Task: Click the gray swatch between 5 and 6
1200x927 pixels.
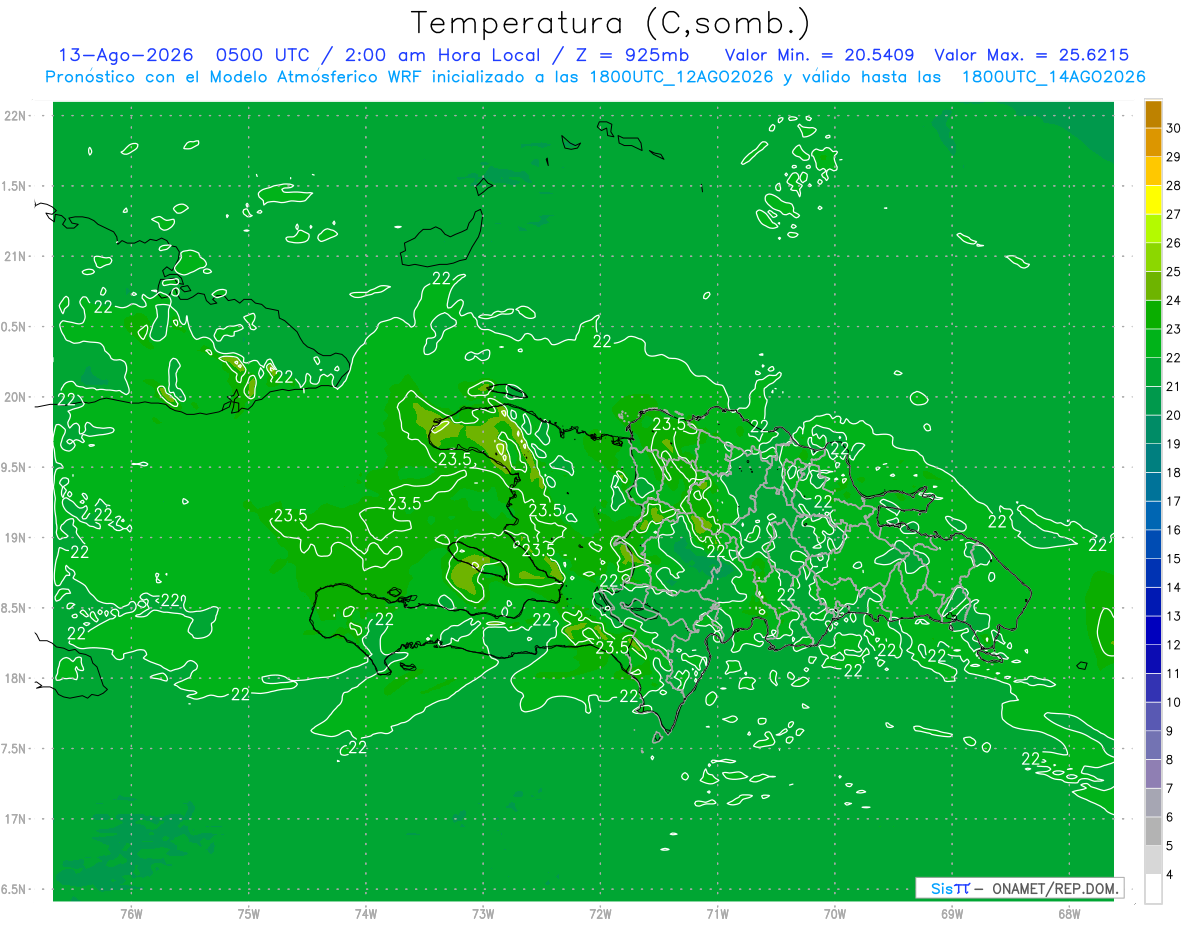Action: pos(1153,832)
